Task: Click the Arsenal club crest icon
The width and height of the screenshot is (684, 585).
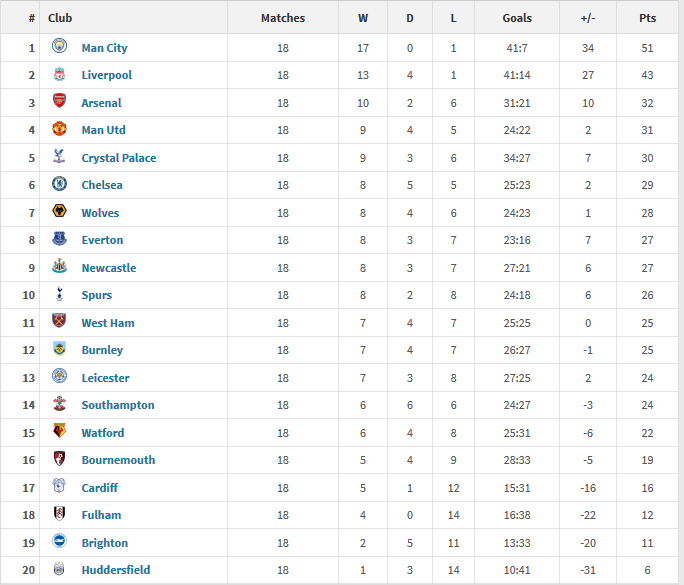Action: [59, 102]
